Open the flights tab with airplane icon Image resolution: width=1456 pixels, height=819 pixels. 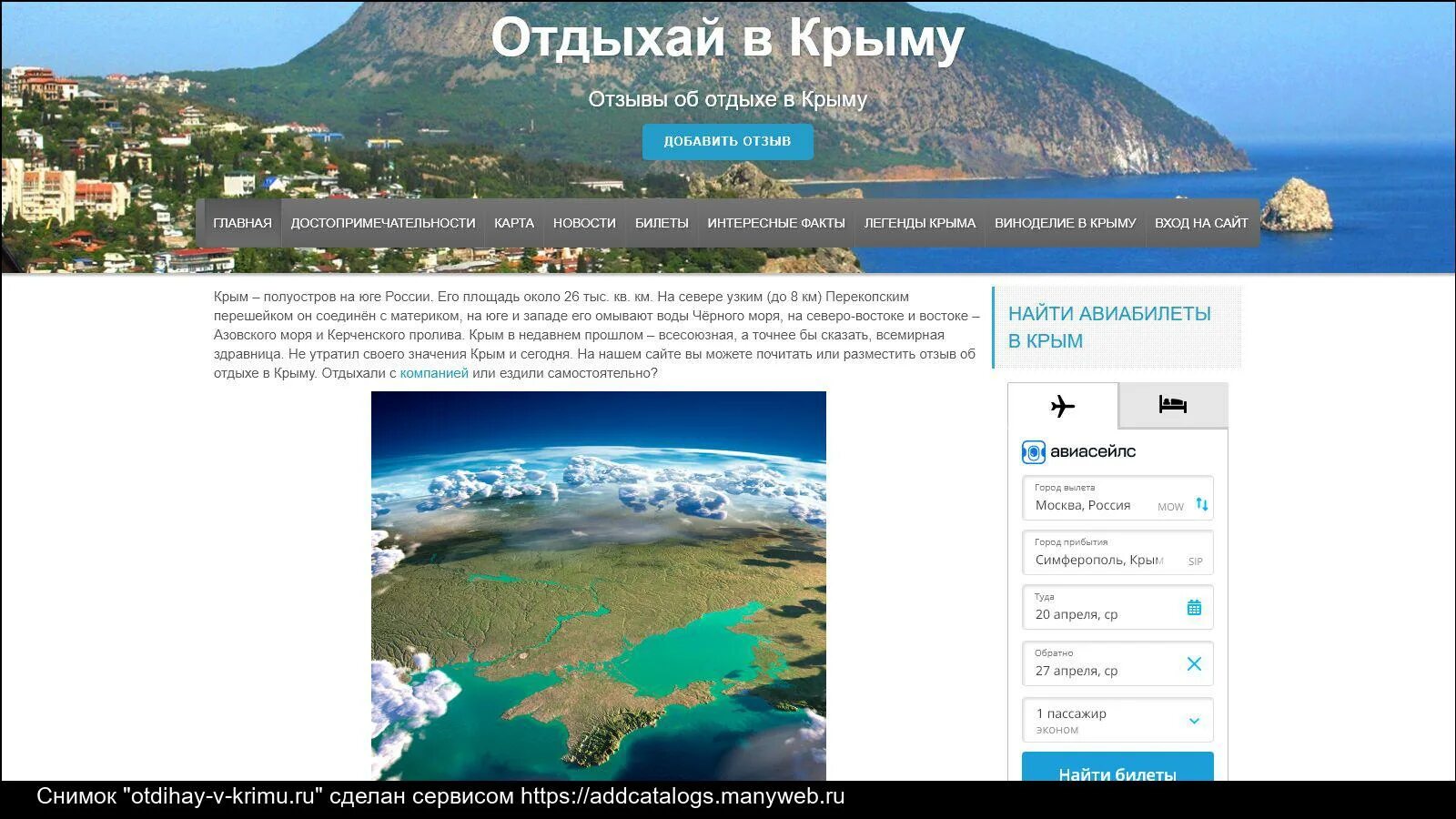coord(1063,406)
